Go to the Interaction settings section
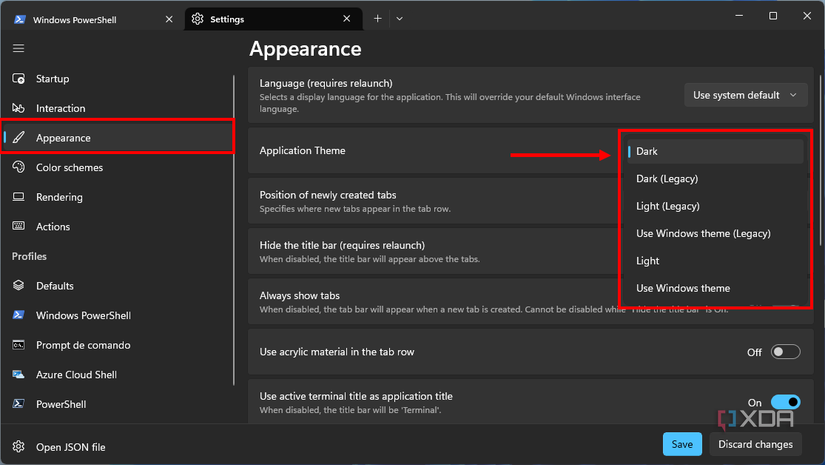 60,108
